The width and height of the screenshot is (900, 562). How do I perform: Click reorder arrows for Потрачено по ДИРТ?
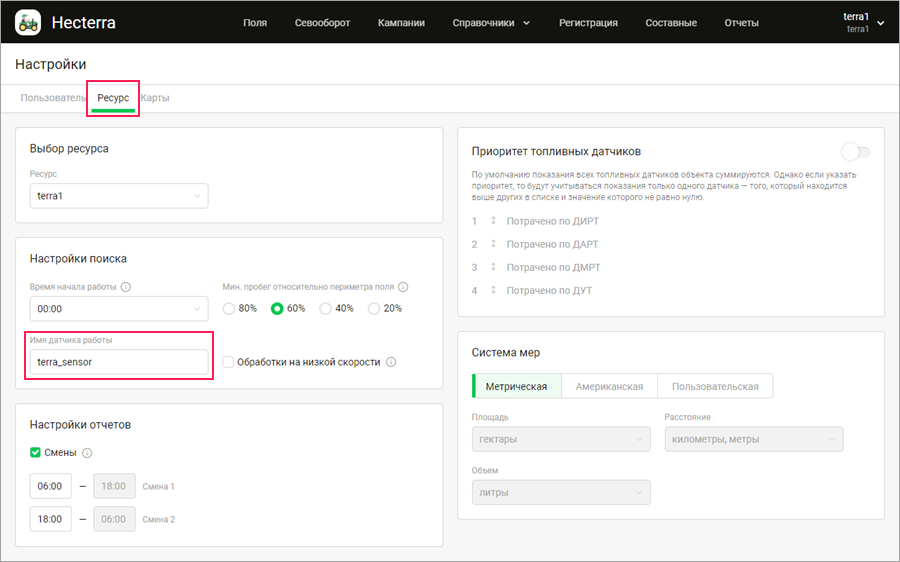493,221
